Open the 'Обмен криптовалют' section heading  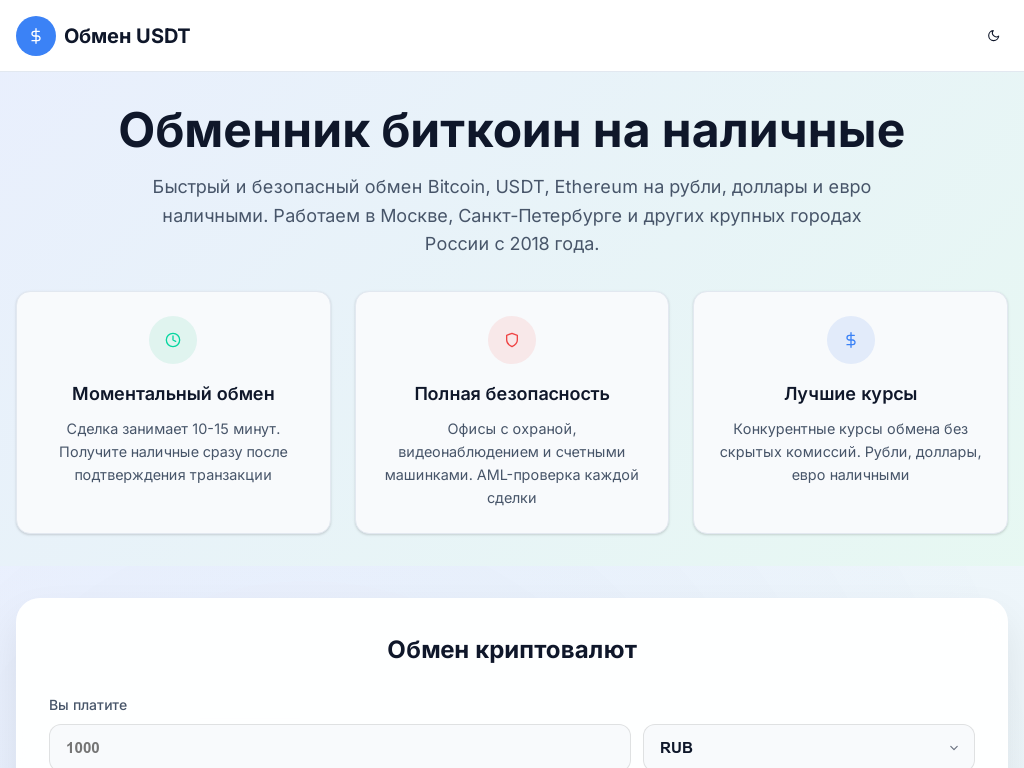click(512, 650)
